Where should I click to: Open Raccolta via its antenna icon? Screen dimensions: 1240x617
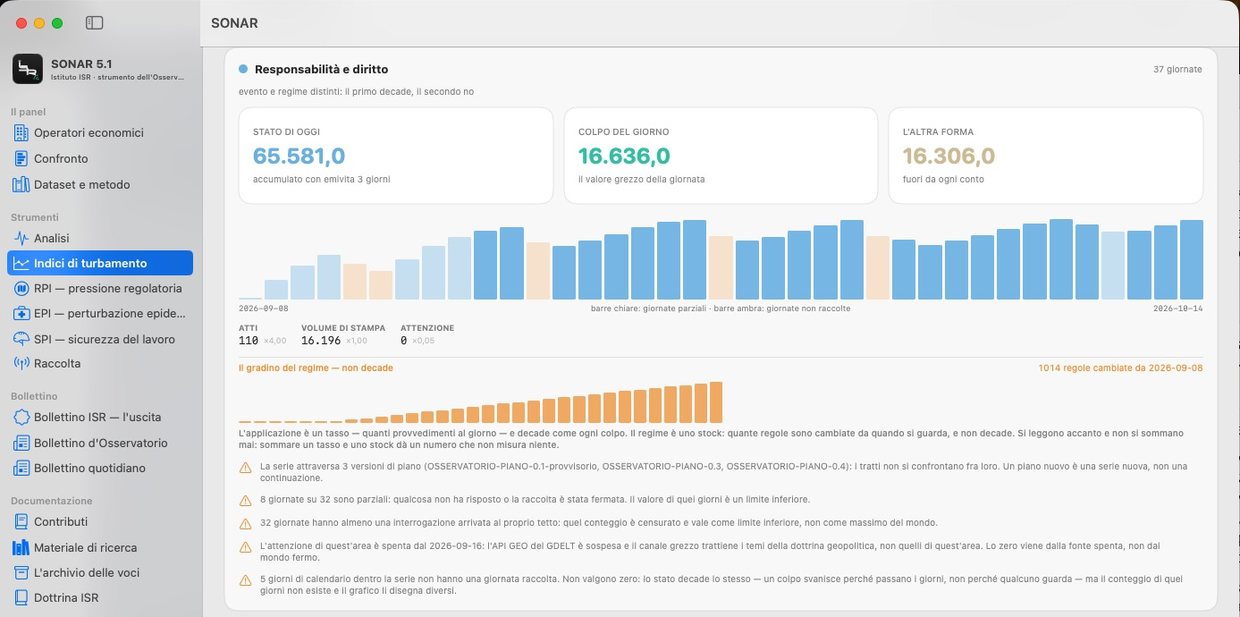[x=22, y=364]
